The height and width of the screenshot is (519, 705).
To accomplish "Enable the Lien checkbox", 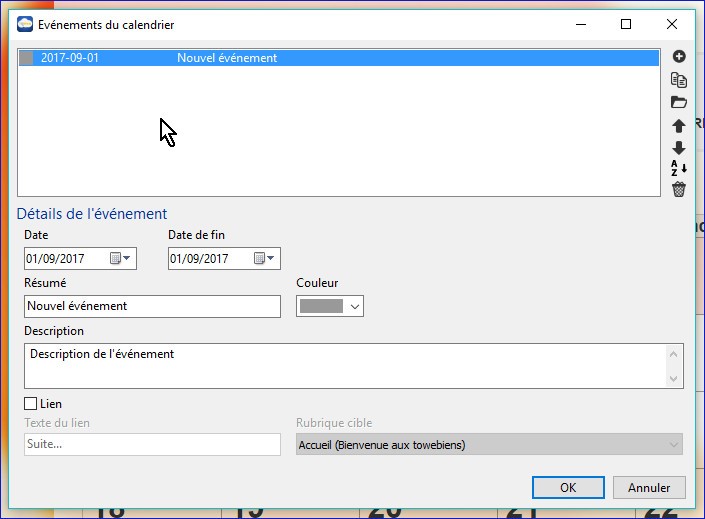I will 31,404.
